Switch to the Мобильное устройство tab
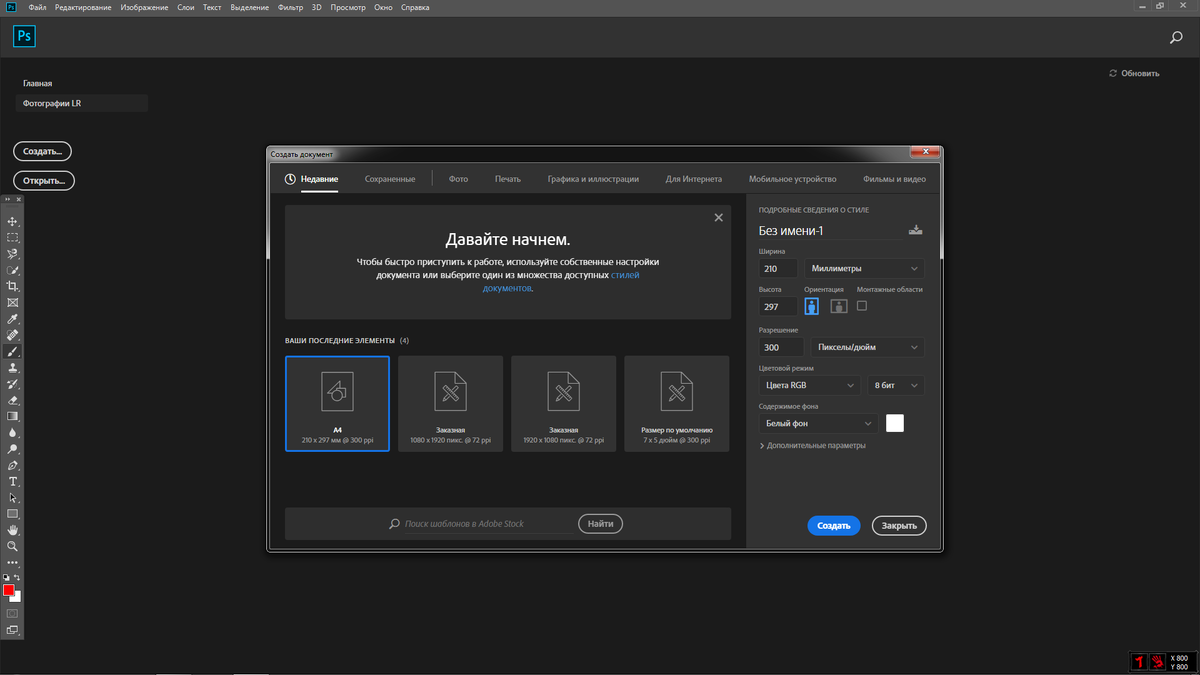This screenshot has height=675, width=1200. tap(793, 179)
